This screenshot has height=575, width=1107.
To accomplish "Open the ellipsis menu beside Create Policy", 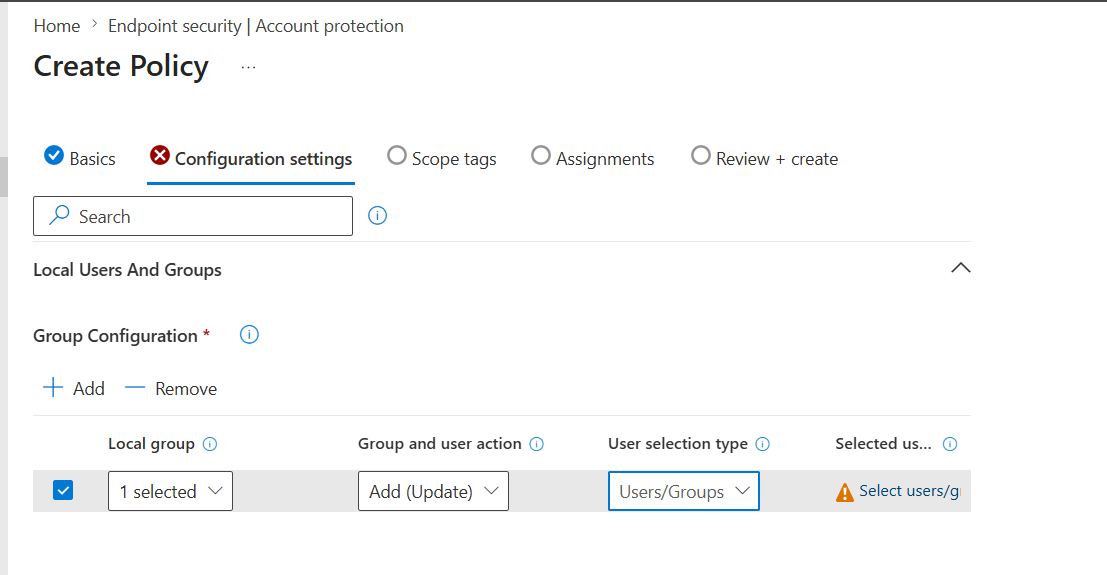I will pos(249,68).
